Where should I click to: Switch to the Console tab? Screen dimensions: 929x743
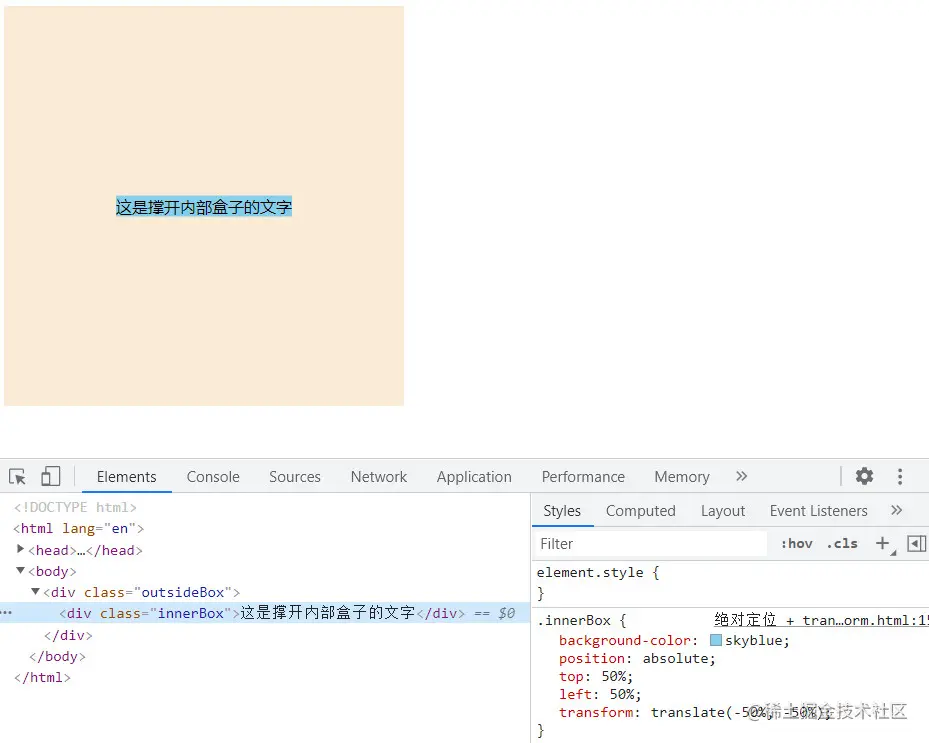213,477
